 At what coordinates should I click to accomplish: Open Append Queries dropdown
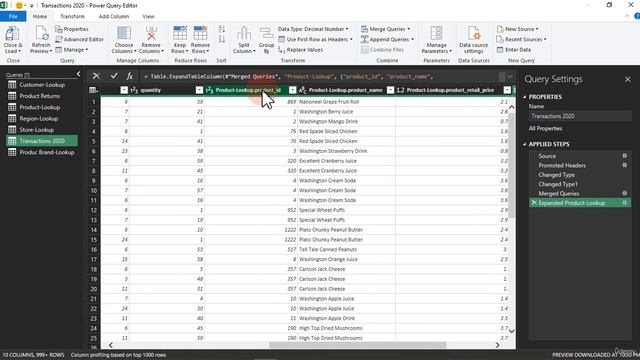click(387, 39)
